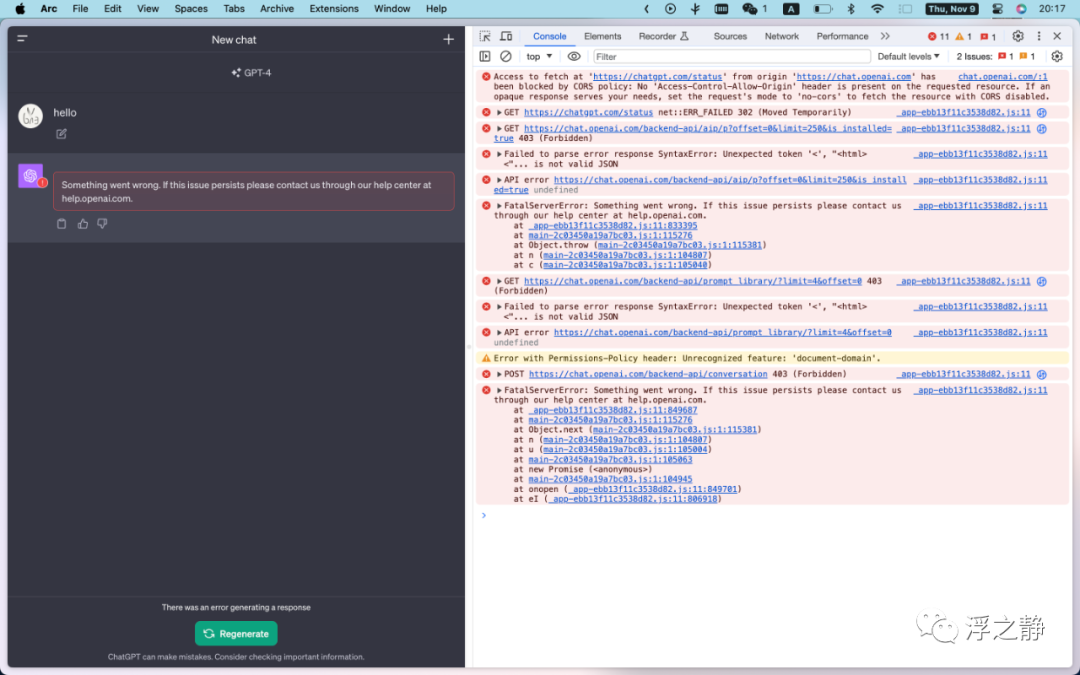Open the chat.openai.com/:1 source link
The image size is (1080, 675).
(1003, 76)
